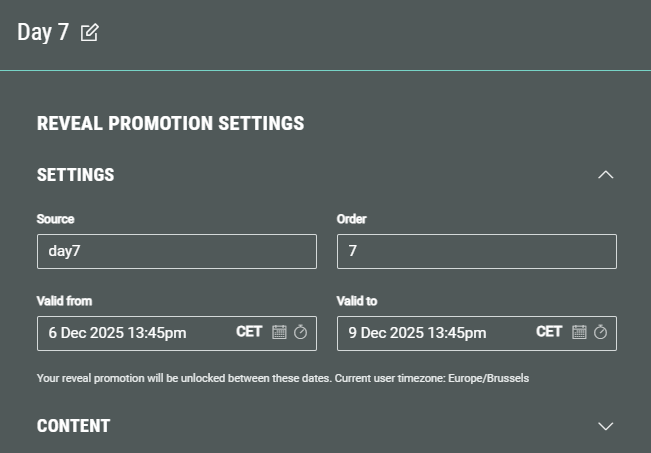Expand the CONTENT section with its chevron
Viewport: 651px width, 453px height.
point(605,426)
